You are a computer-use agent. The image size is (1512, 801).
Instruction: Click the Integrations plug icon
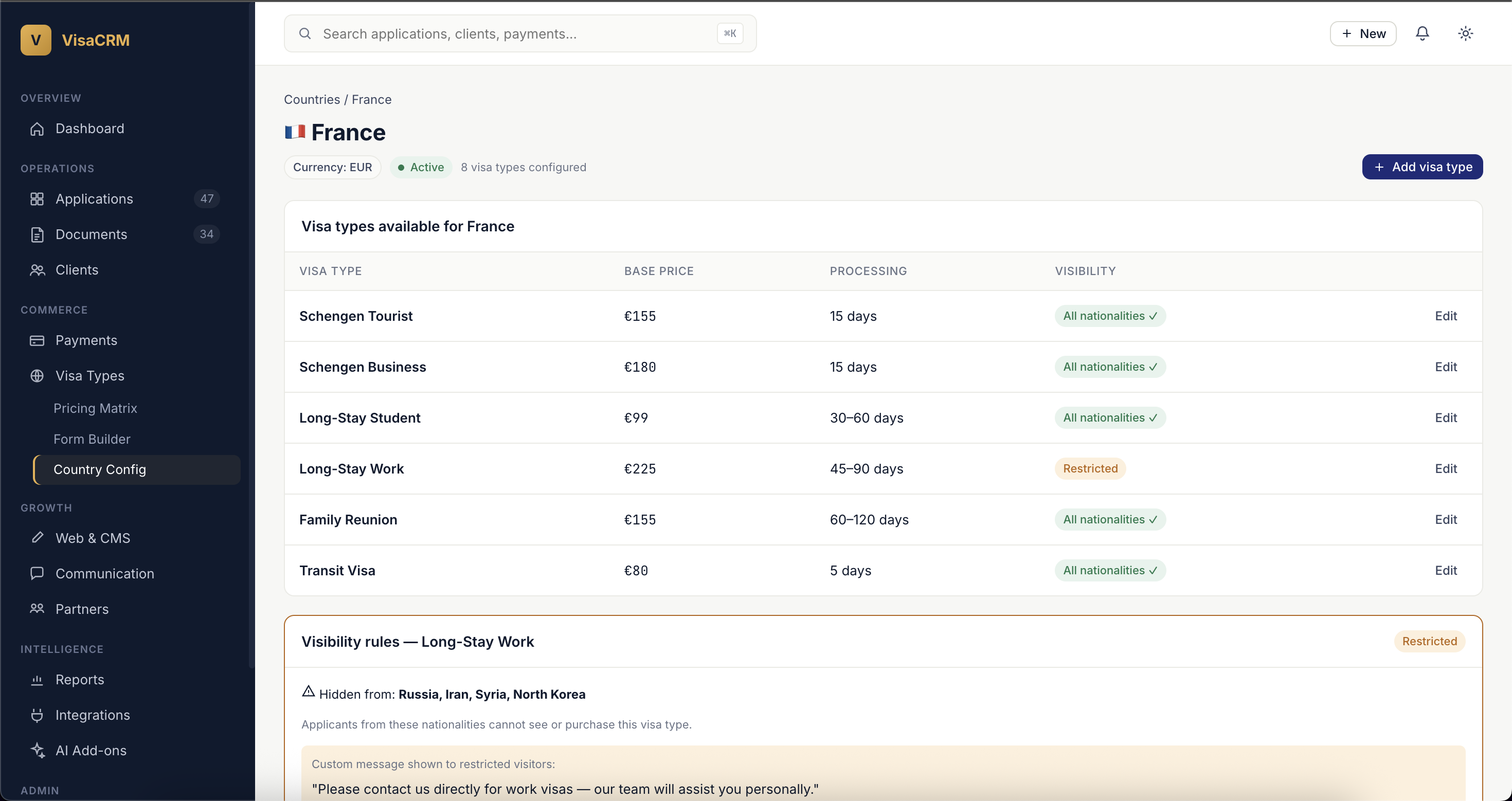coord(37,715)
